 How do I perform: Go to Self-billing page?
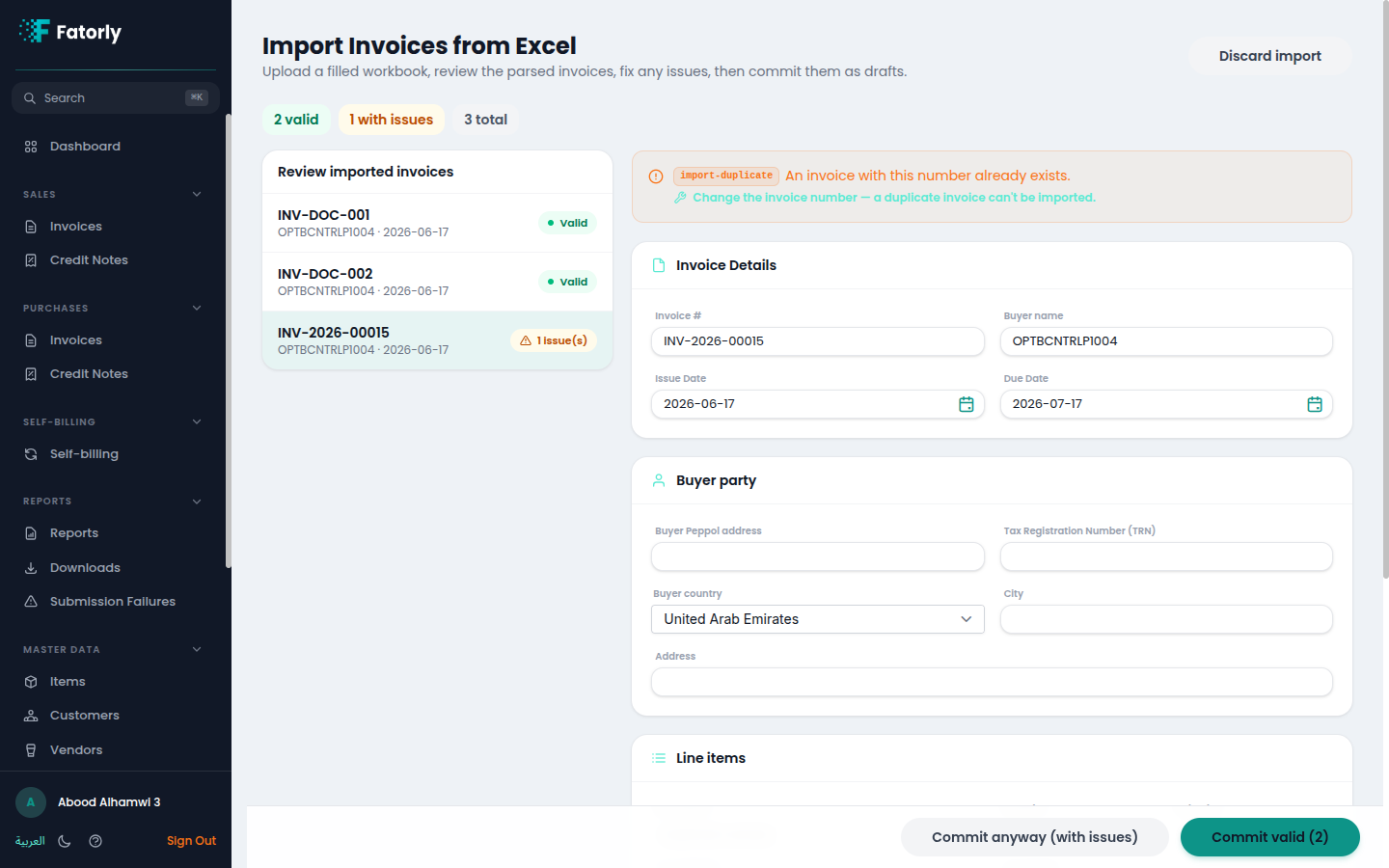pos(116,454)
